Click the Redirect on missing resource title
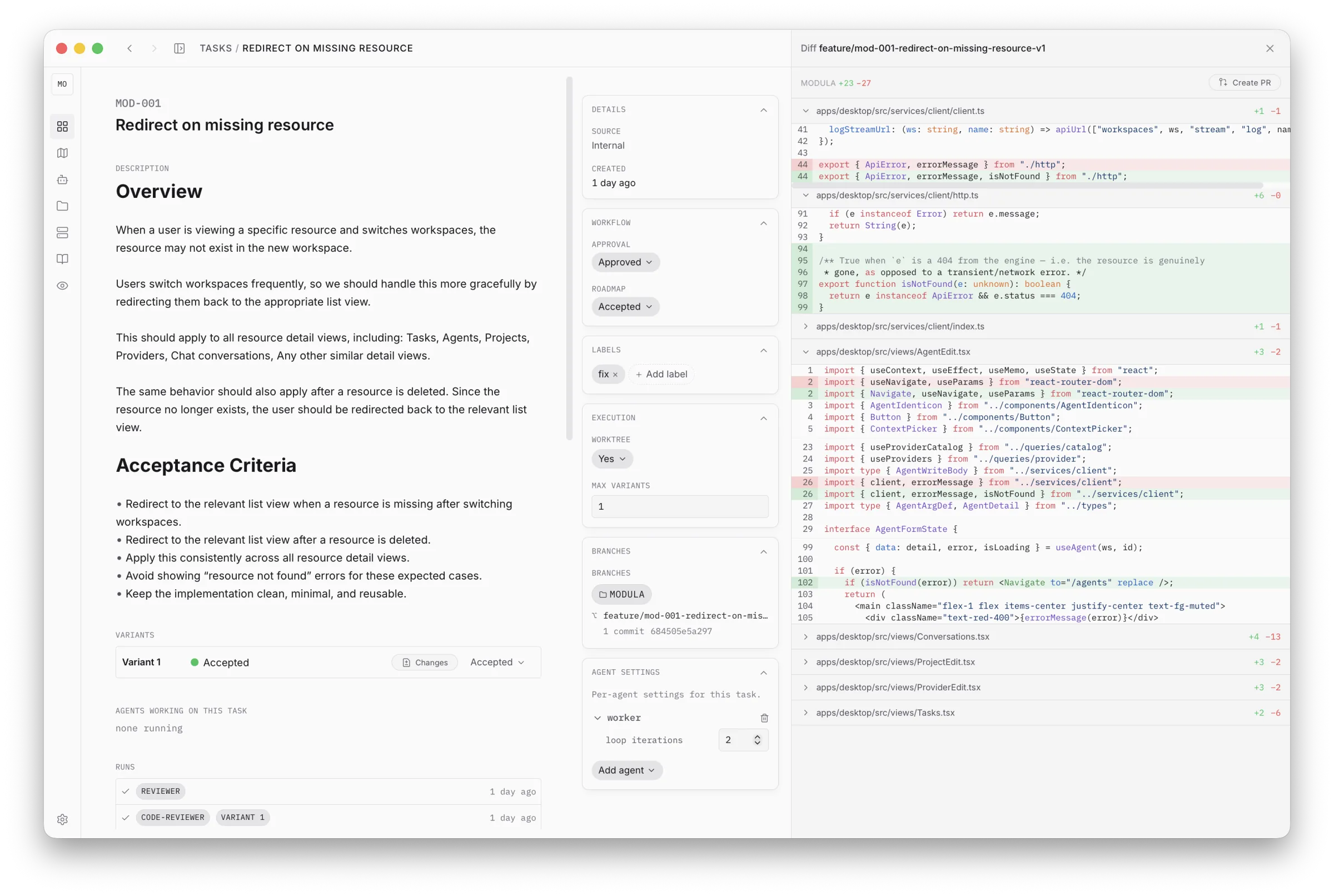This screenshot has width=1334, height=896. tap(225, 125)
